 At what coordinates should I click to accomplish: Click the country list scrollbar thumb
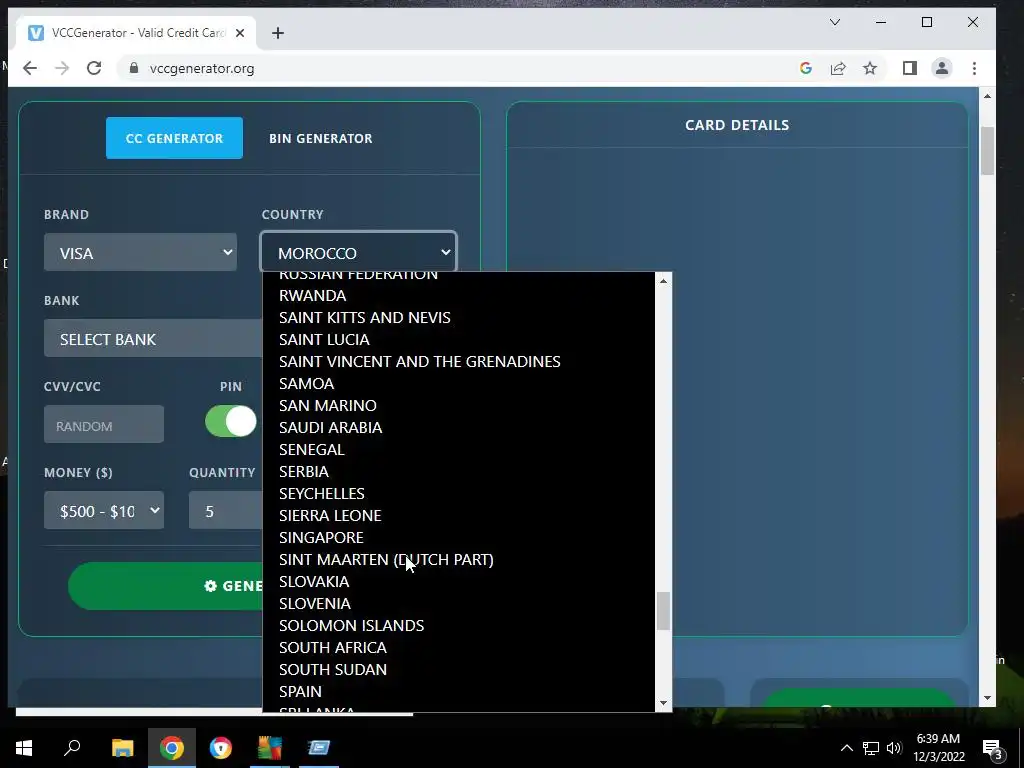[664, 611]
